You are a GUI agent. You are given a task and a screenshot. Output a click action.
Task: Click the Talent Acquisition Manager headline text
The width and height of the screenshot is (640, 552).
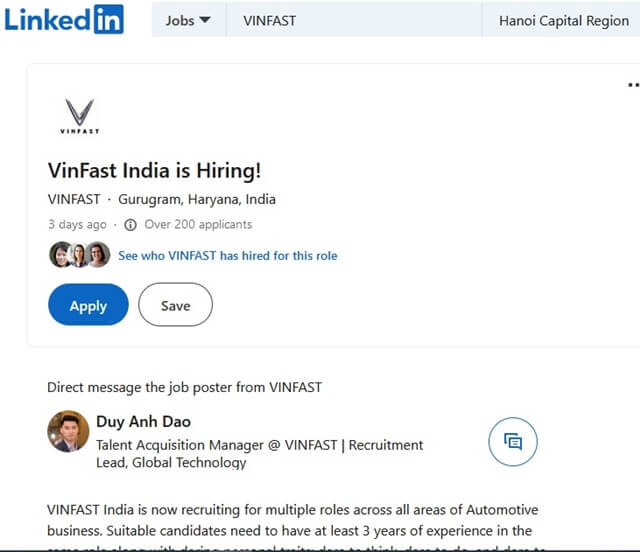pyautogui.click(x=260, y=454)
